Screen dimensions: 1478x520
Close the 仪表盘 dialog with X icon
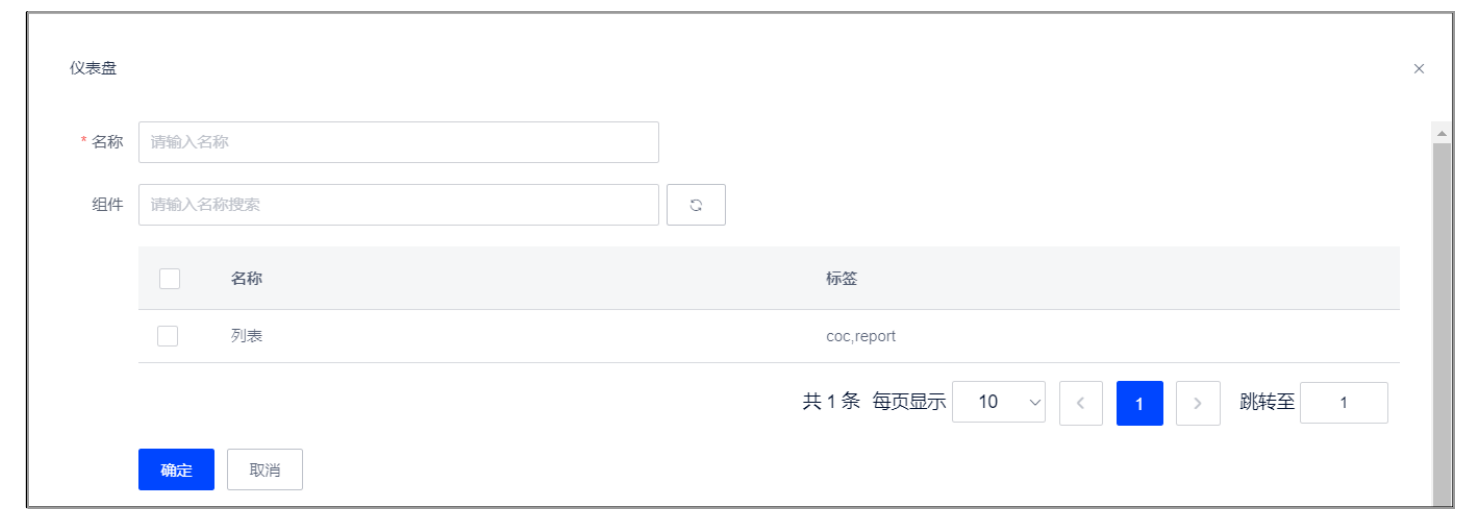point(1419,69)
